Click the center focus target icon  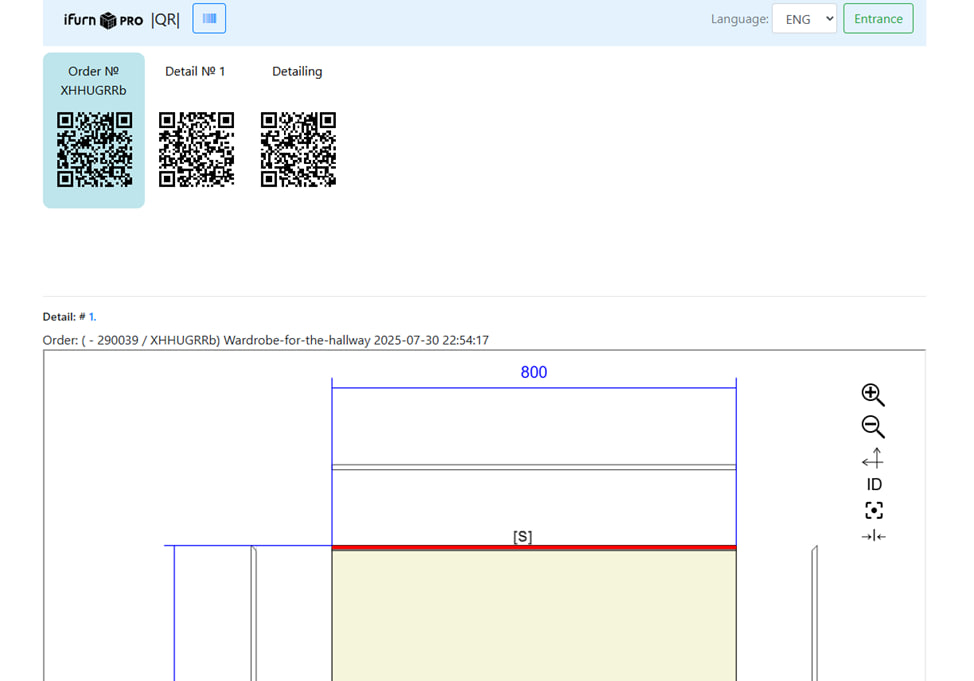[874, 511]
